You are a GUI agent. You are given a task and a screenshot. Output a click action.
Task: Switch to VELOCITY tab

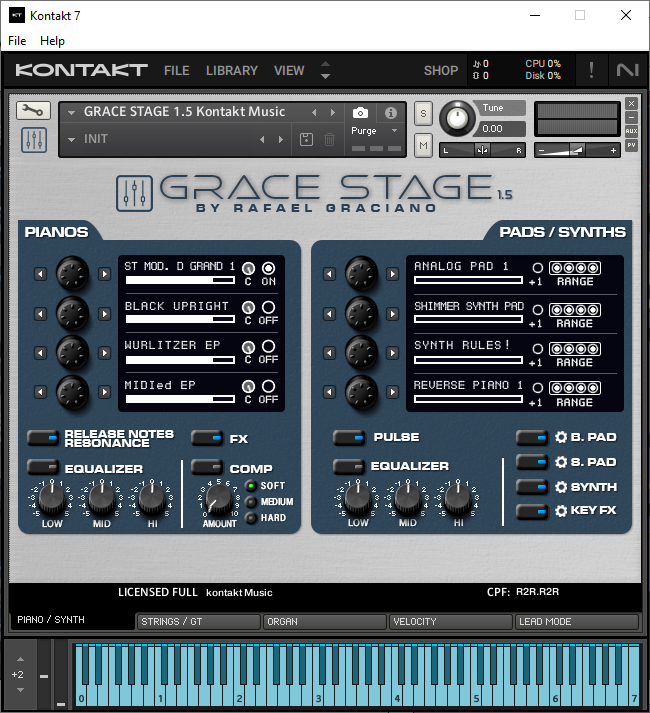pyautogui.click(x=450, y=622)
